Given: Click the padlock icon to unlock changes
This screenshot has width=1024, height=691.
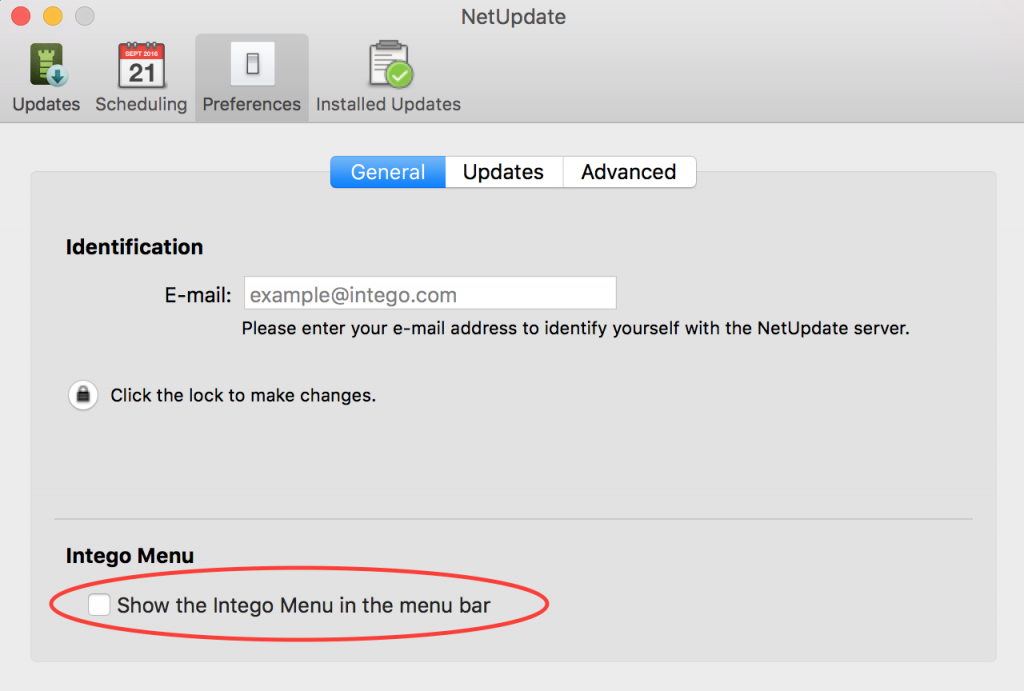Looking at the screenshot, I should (83, 395).
